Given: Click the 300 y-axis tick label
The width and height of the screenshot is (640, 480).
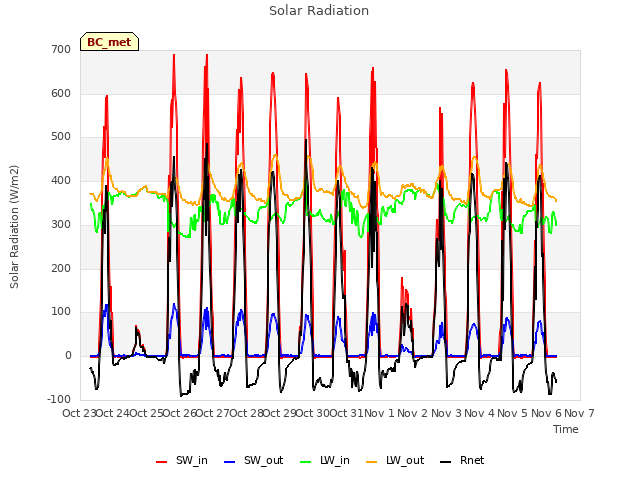Looking at the screenshot, I should pos(61,224).
